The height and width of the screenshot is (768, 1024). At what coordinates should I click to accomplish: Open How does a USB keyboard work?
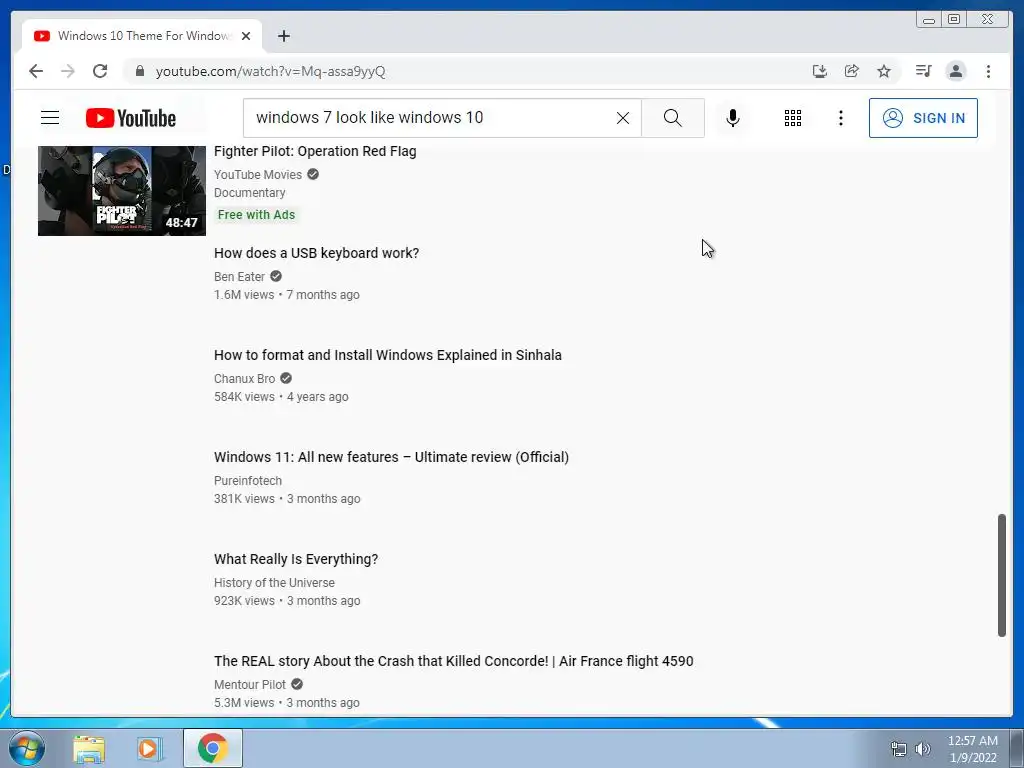coord(316,253)
